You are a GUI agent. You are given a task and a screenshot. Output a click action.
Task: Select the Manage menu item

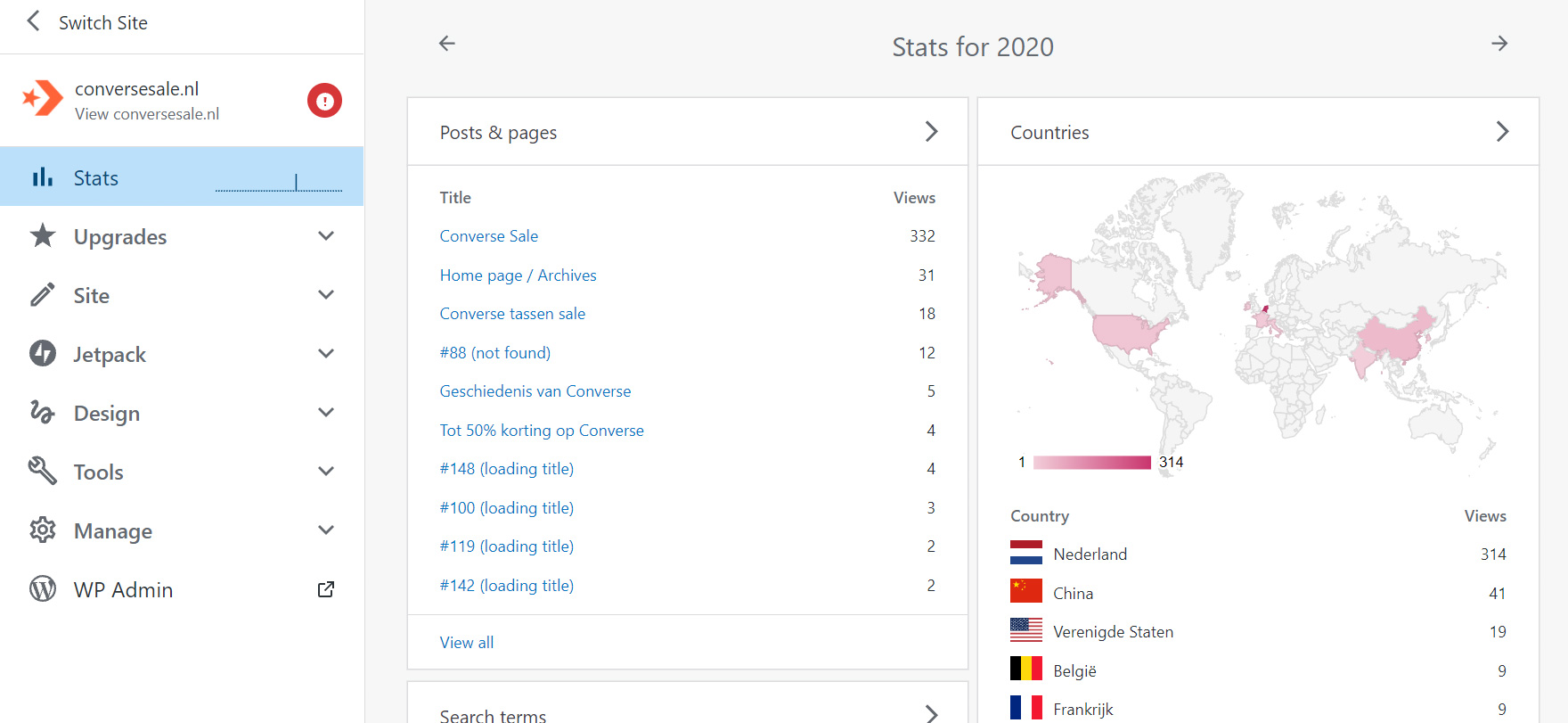coord(182,530)
